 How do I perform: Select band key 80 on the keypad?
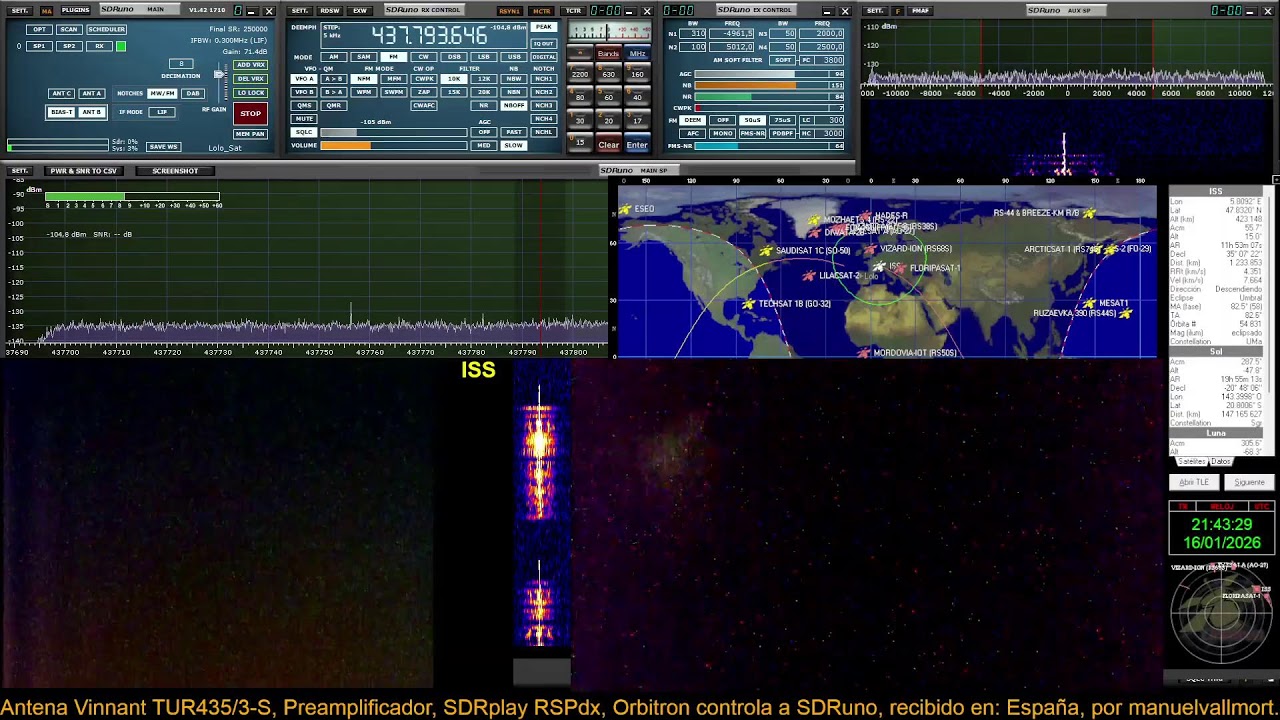pos(580,97)
